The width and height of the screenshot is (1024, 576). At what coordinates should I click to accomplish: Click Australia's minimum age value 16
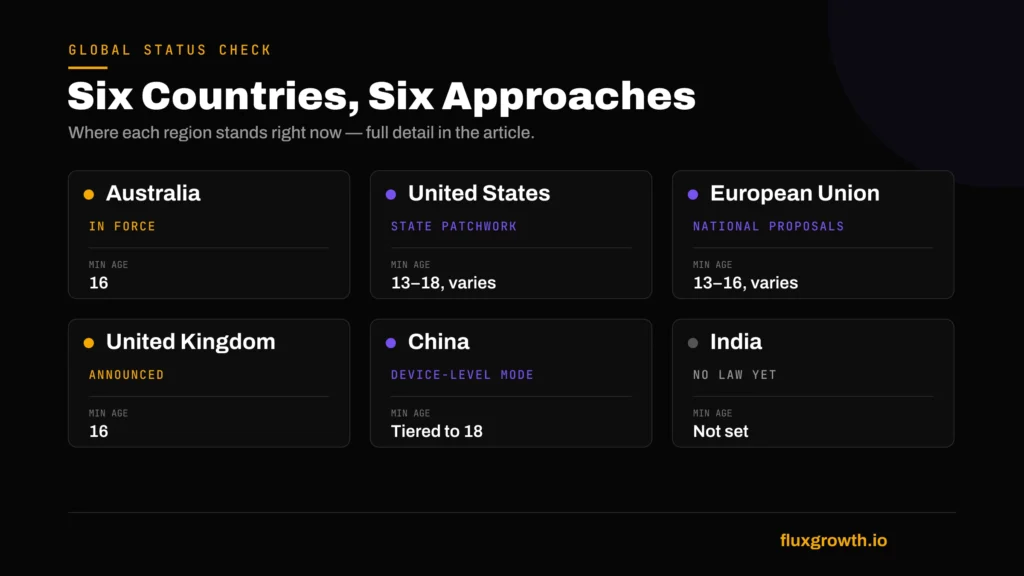99,283
